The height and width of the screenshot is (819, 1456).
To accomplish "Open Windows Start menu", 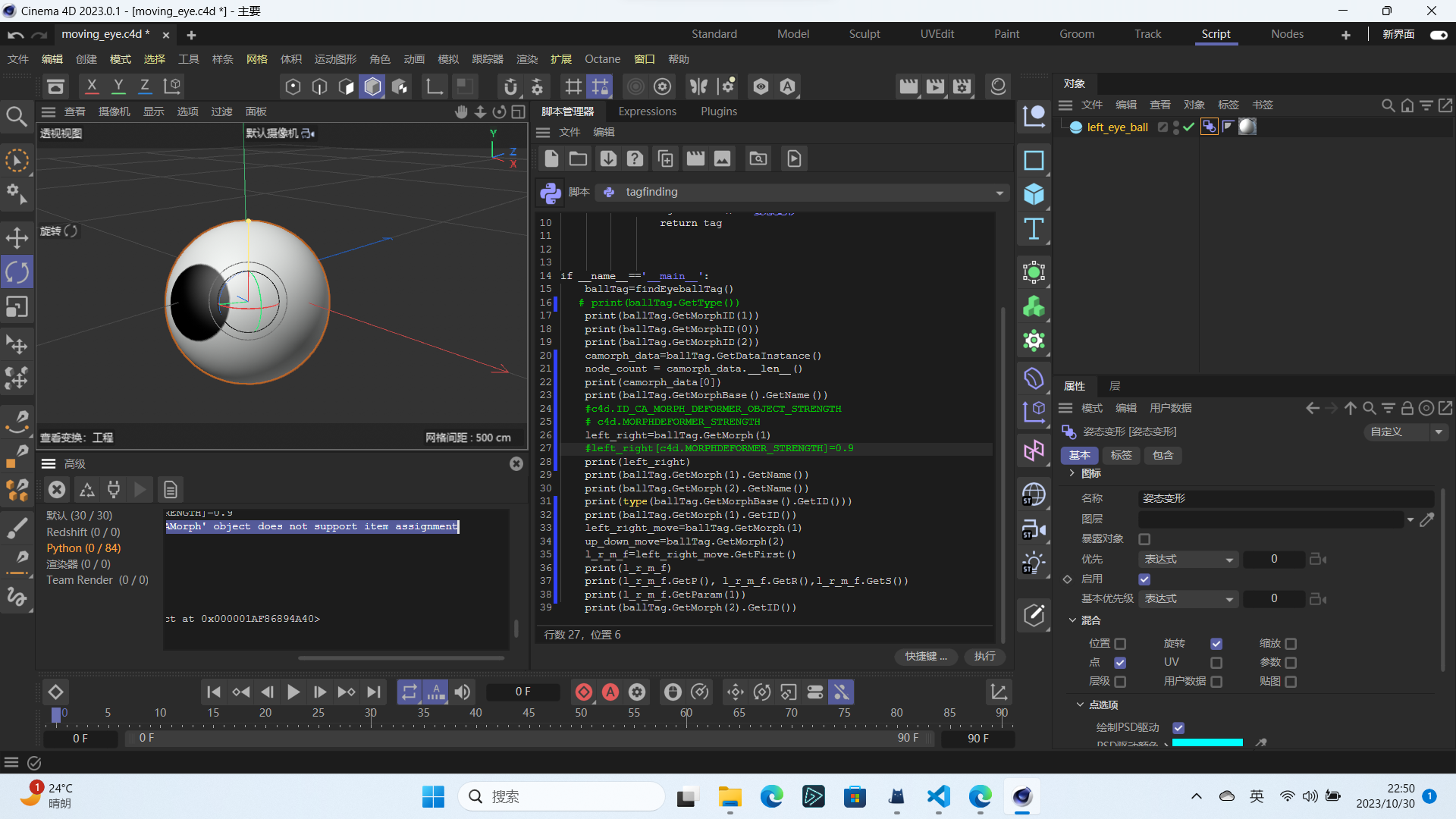I will pos(433,797).
